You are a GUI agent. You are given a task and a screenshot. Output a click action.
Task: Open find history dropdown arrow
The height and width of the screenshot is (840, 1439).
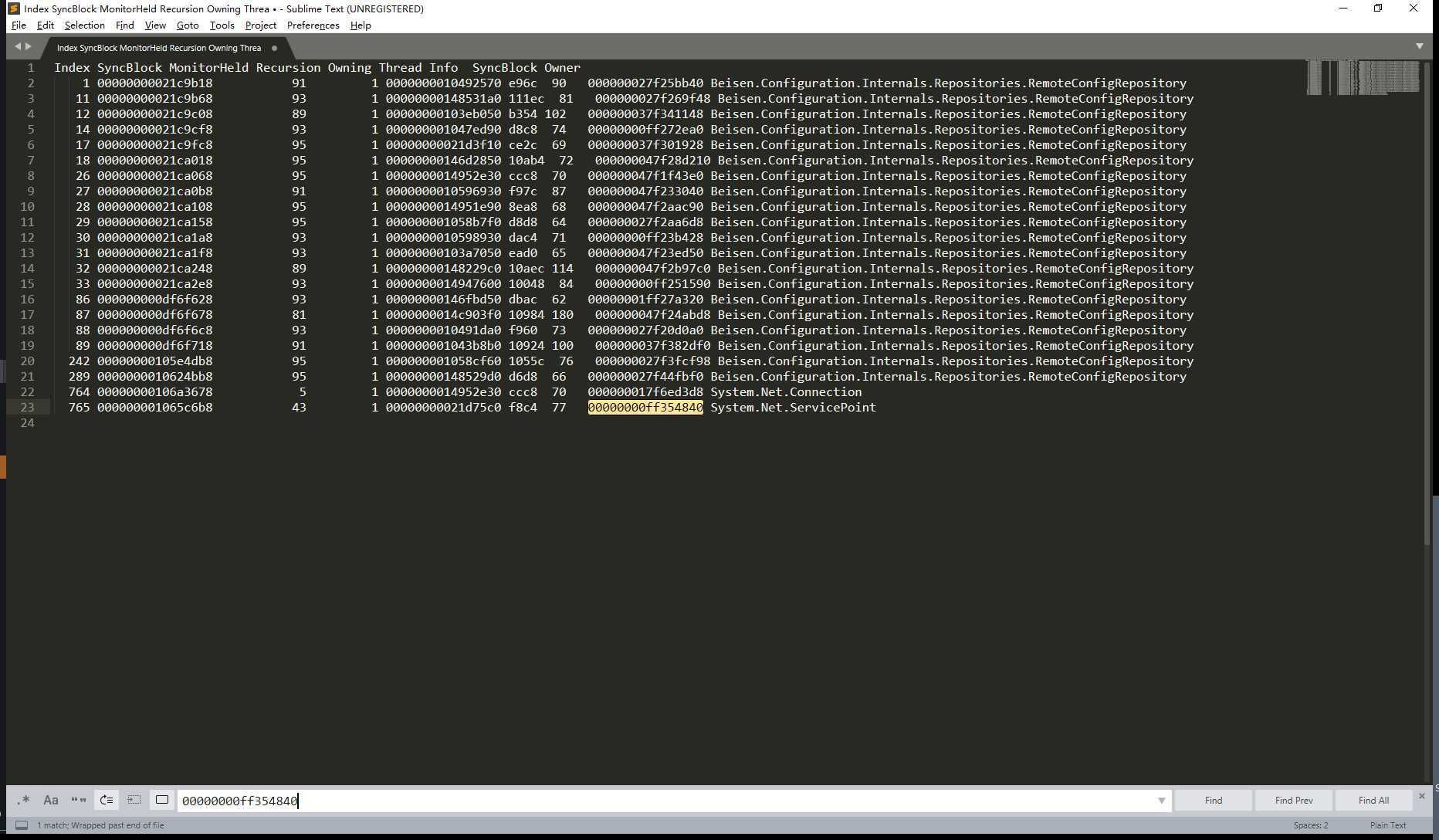click(1161, 801)
